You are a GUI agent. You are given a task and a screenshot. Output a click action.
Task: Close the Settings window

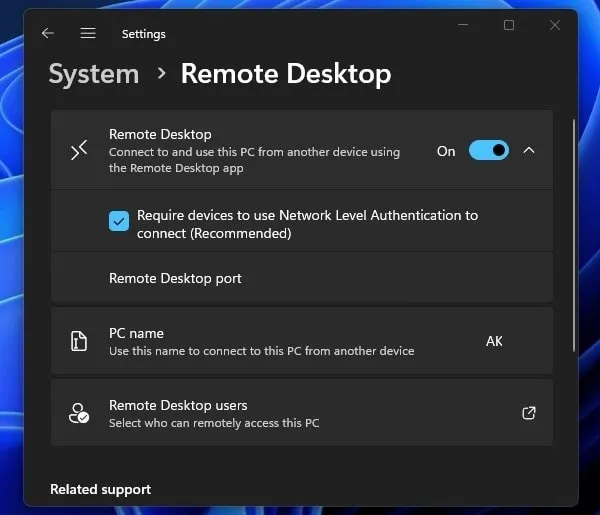[x=554, y=25]
